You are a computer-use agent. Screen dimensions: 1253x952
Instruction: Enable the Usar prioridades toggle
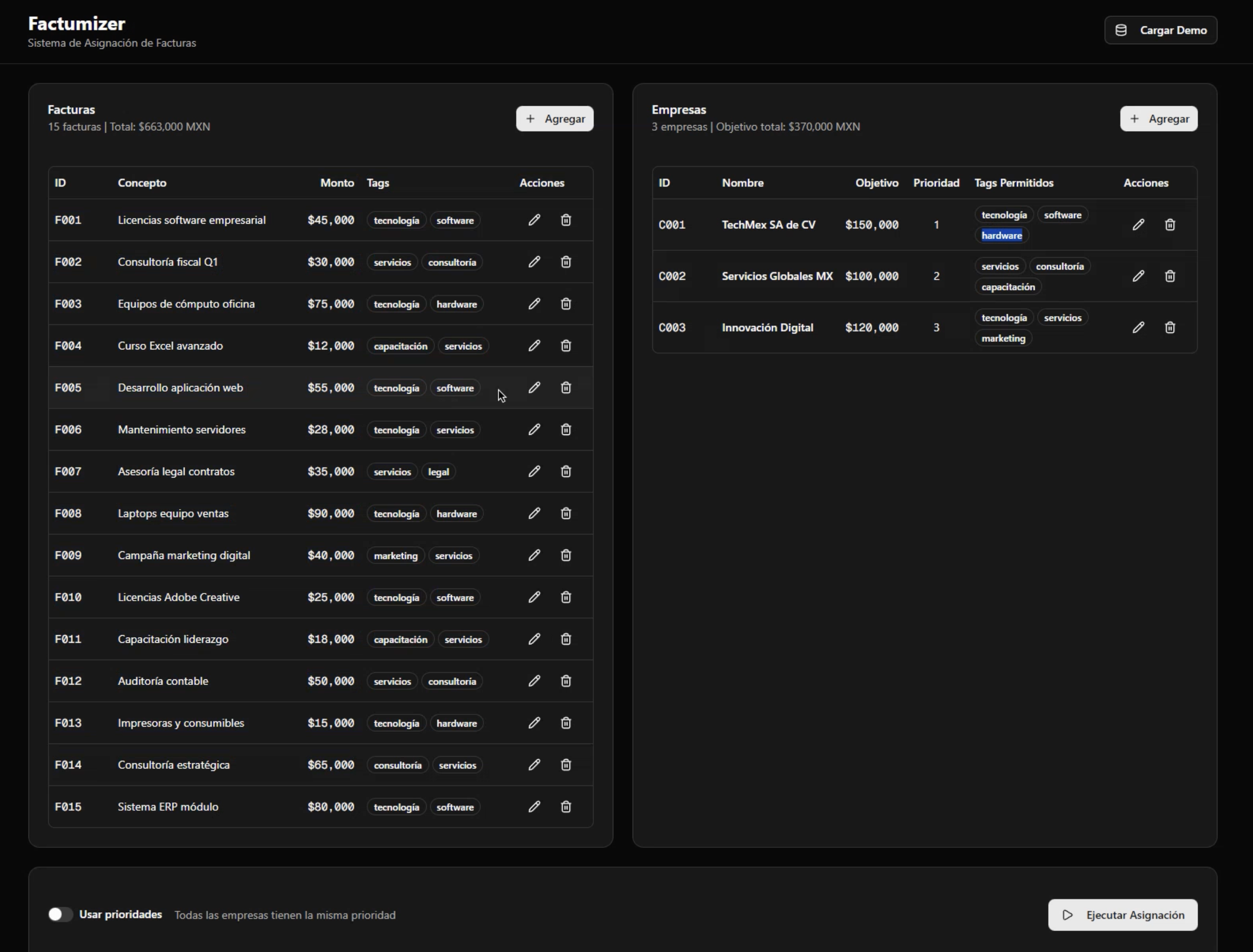[60, 914]
